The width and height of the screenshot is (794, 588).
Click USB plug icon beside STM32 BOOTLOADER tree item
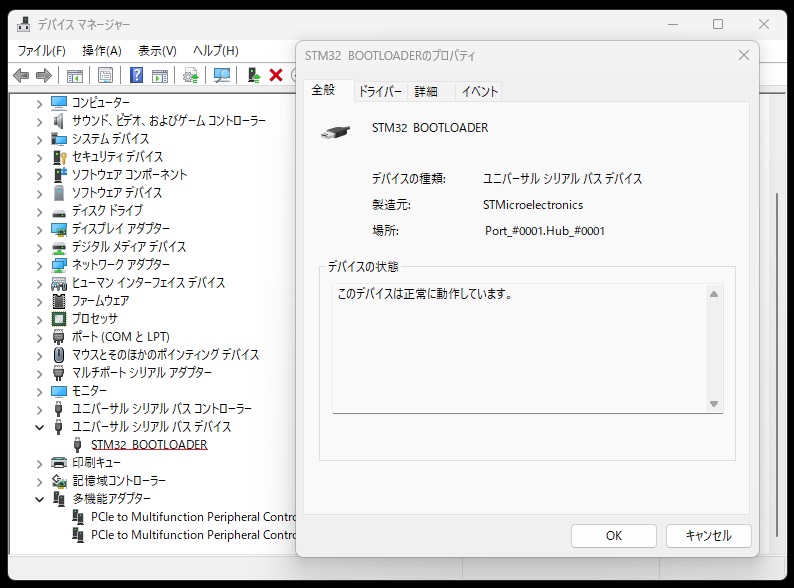[77, 445]
